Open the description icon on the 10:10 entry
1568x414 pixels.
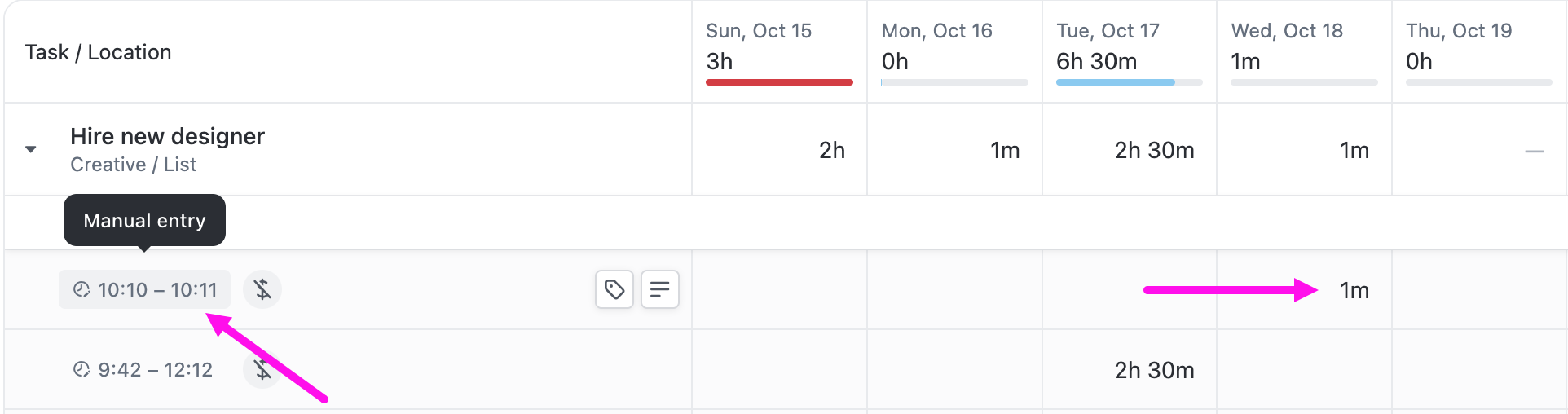660,289
